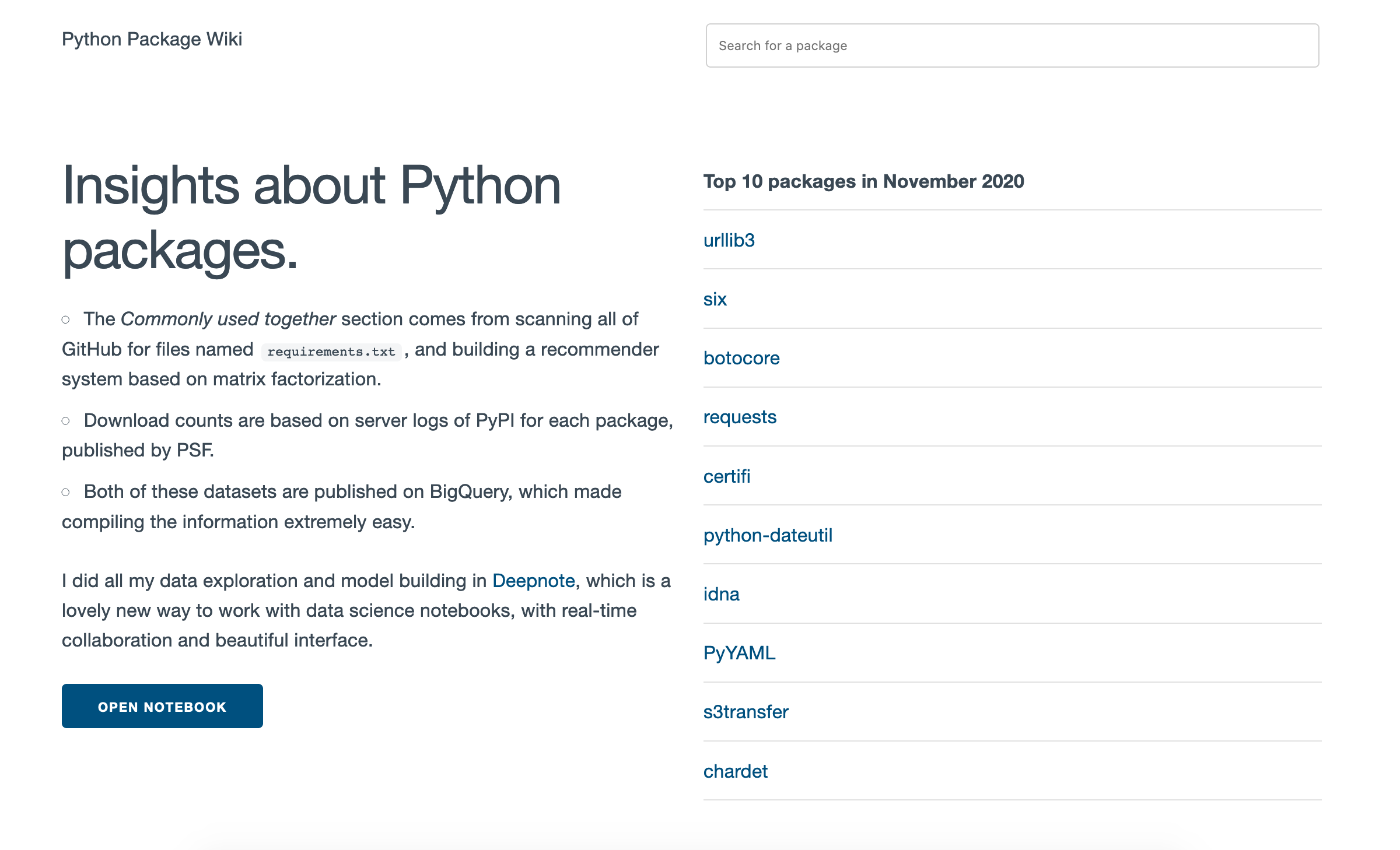This screenshot has width=1400, height=850.
Task: Select the idna package link
Action: [x=721, y=593]
